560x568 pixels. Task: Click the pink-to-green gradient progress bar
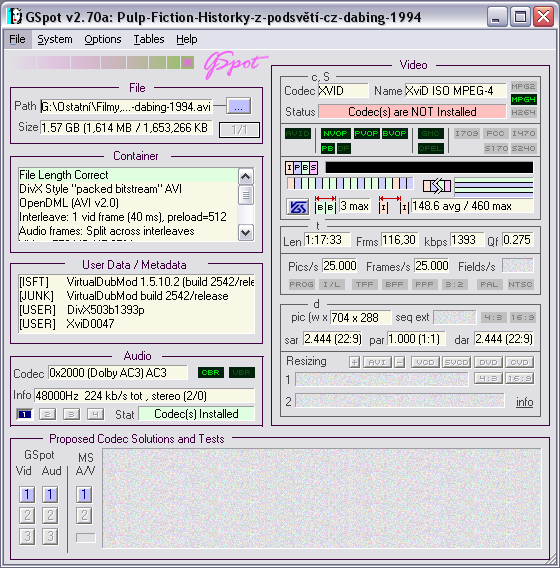pyautogui.click(x=103, y=63)
